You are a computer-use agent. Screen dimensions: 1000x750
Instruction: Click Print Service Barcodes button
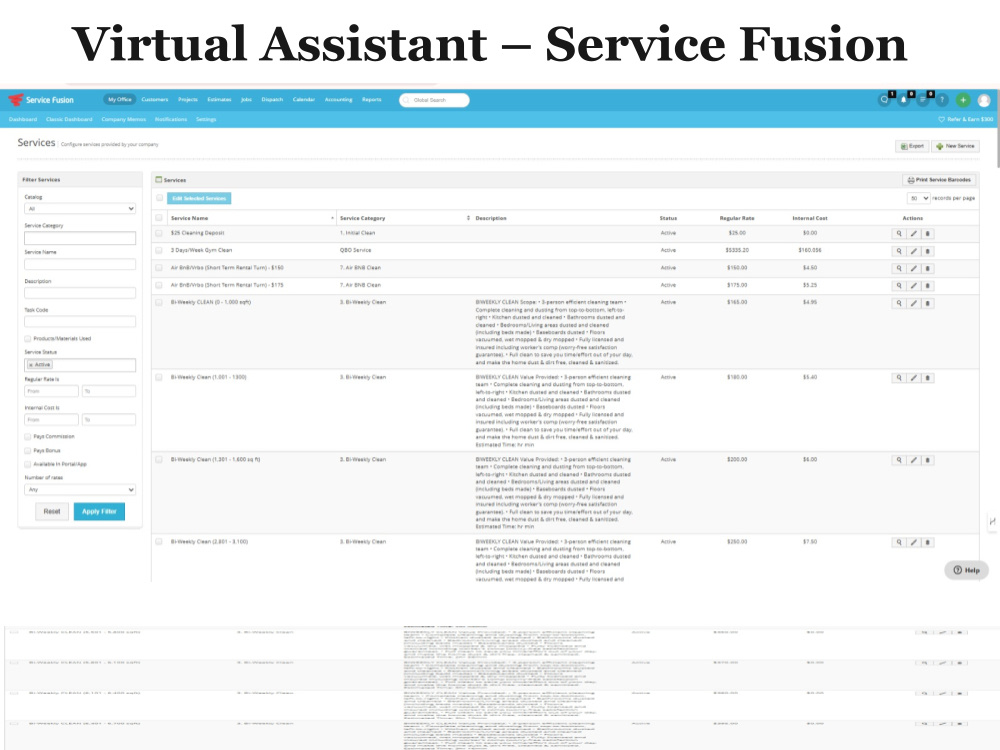tap(939, 180)
